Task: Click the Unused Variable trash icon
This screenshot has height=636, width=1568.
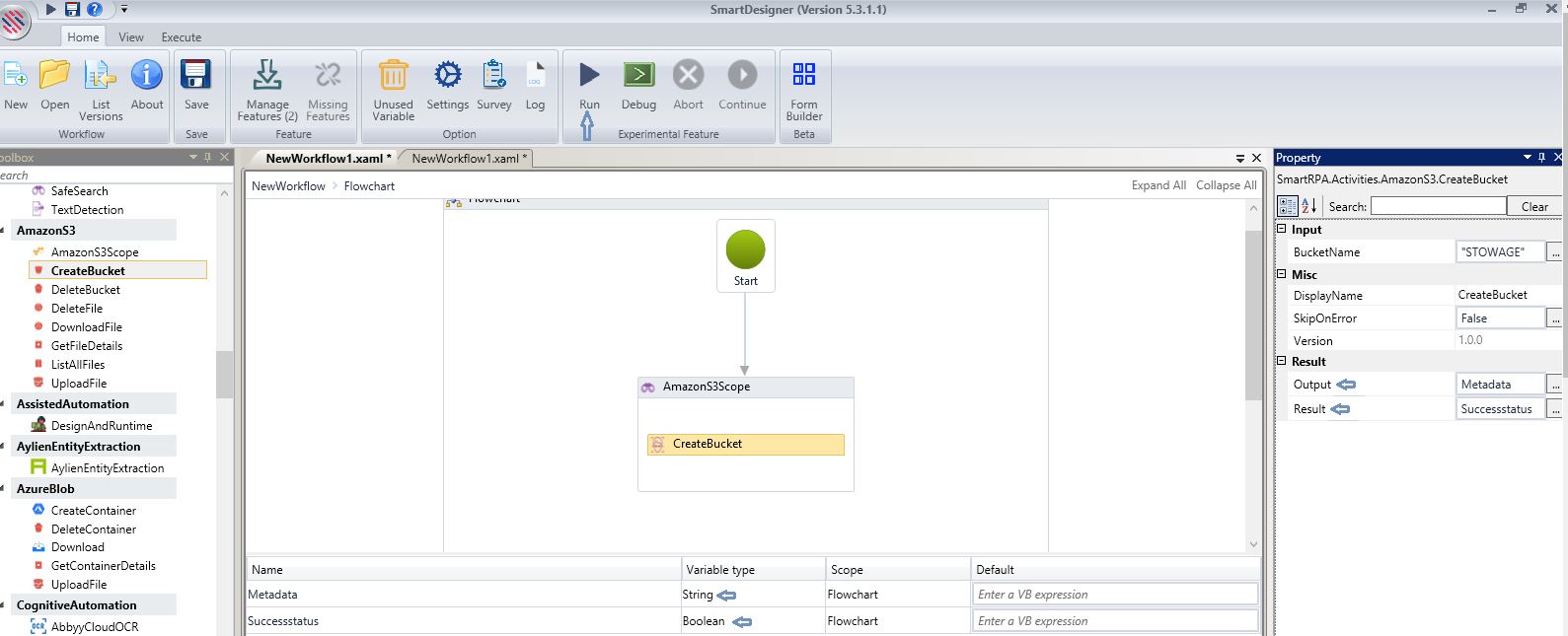Action: pos(393,76)
